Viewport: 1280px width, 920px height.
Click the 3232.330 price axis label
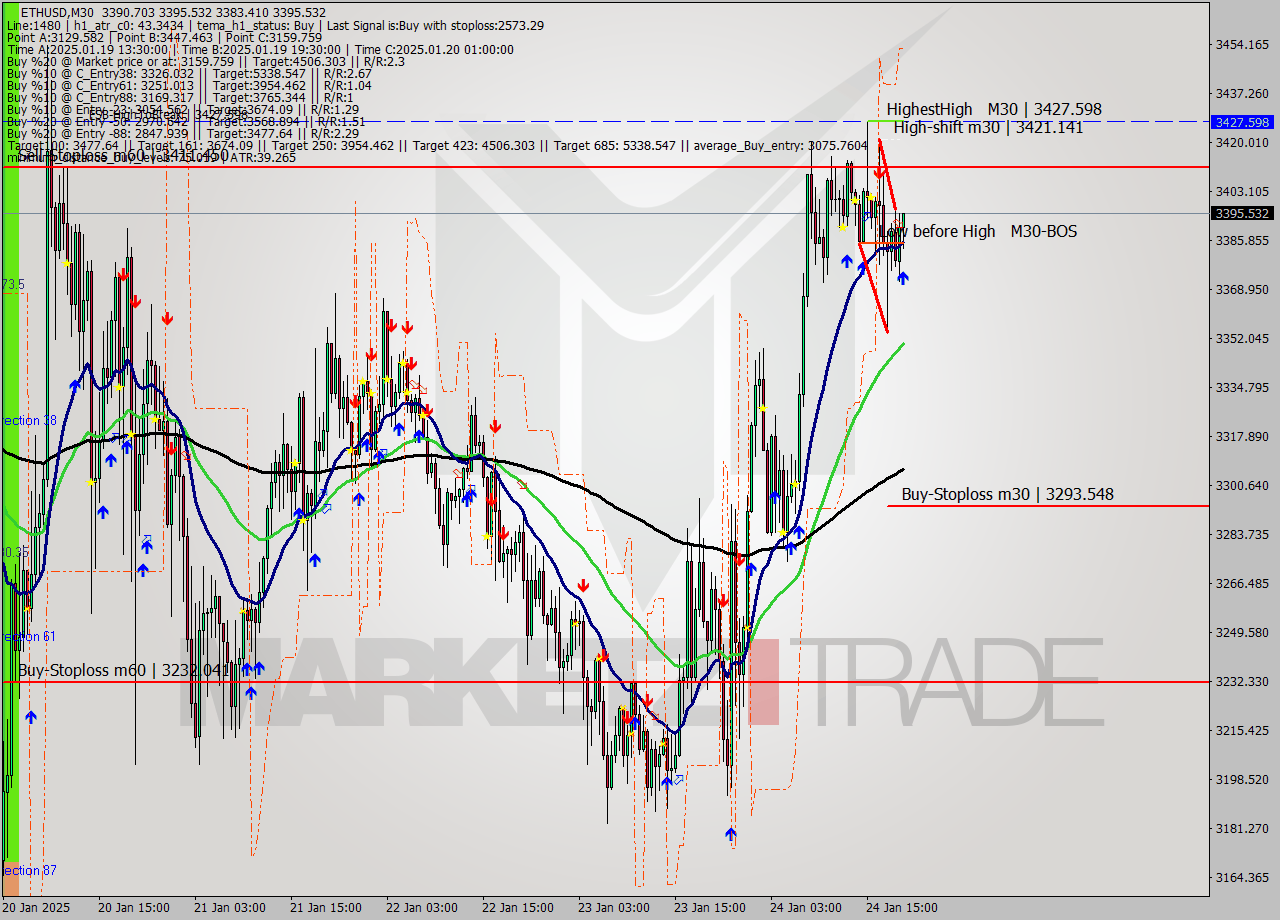coord(1241,681)
